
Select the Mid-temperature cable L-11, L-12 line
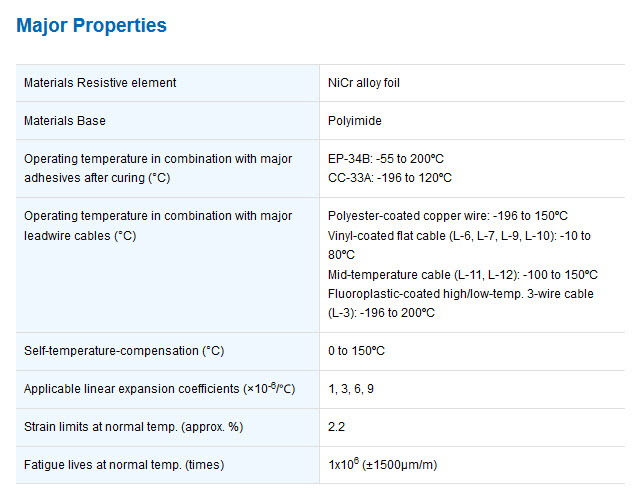[463, 275]
